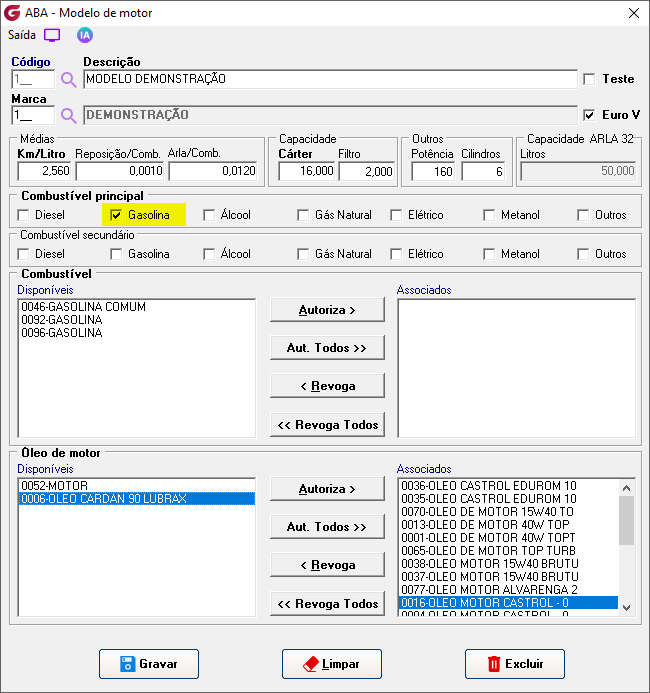Select 0001-OLEO DE MOTOR 40W TOPT item
This screenshot has width=650, height=693.
(x=508, y=538)
